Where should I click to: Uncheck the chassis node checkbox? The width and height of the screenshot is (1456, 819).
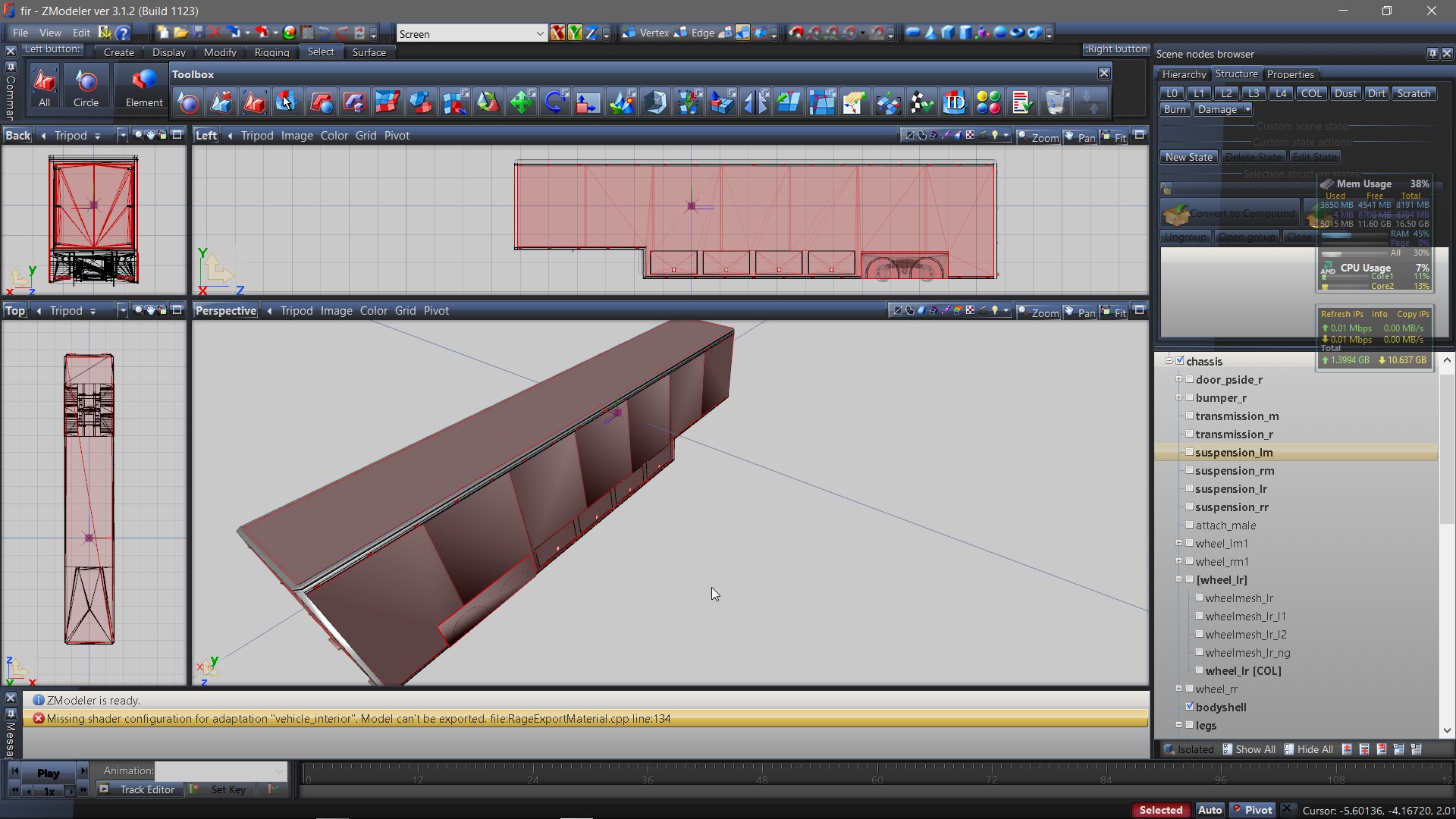pos(1180,361)
